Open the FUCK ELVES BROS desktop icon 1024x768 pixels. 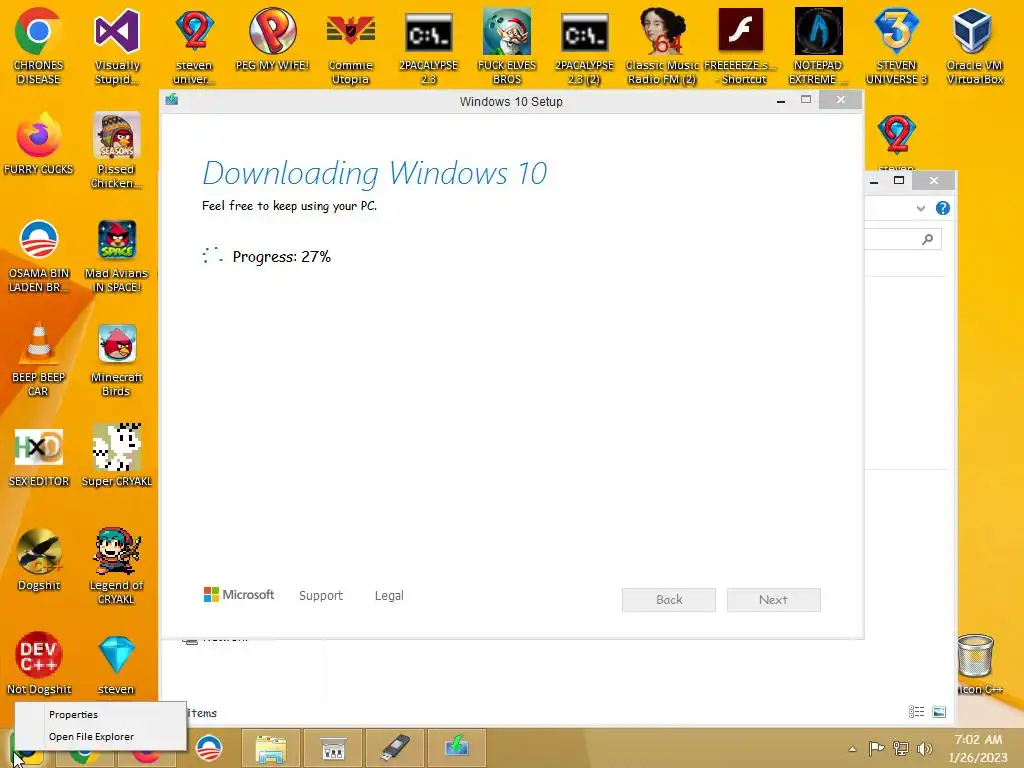pos(507,46)
